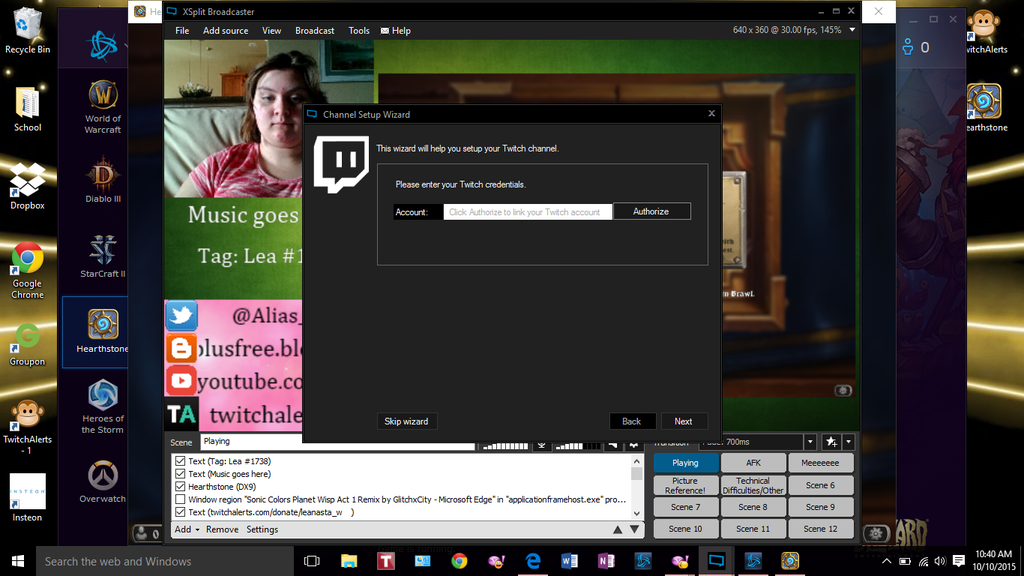Open the Broadcast menu
Viewport: 1024px width, 576px height.
(x=314, y=31)
